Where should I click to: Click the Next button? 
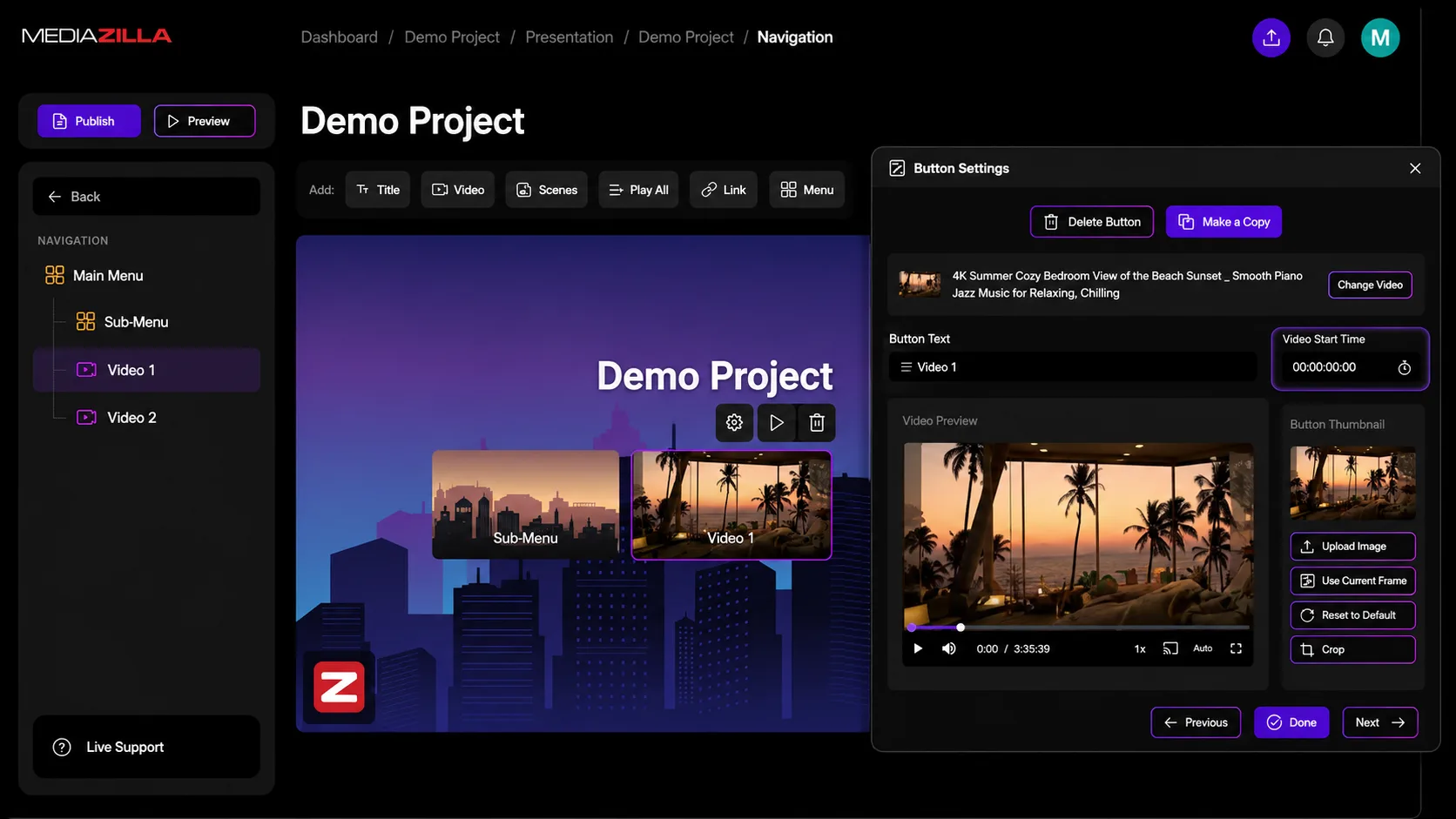1380,722
